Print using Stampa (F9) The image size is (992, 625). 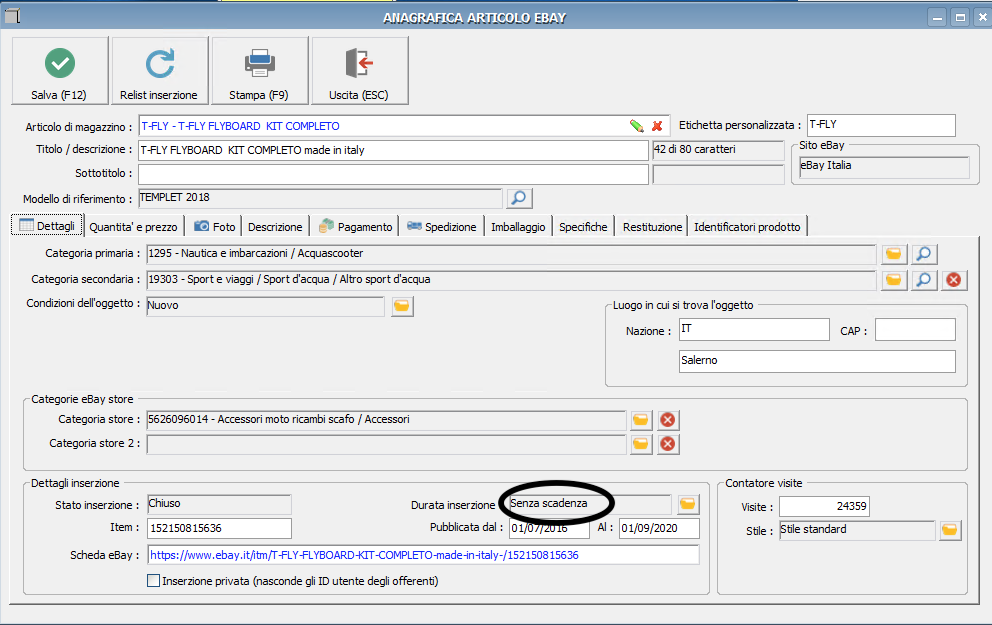pos(259,70)
